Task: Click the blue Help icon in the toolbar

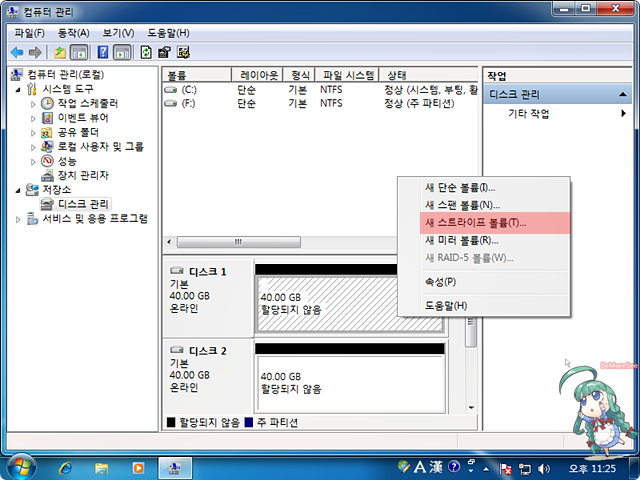Action: (102, 52)
